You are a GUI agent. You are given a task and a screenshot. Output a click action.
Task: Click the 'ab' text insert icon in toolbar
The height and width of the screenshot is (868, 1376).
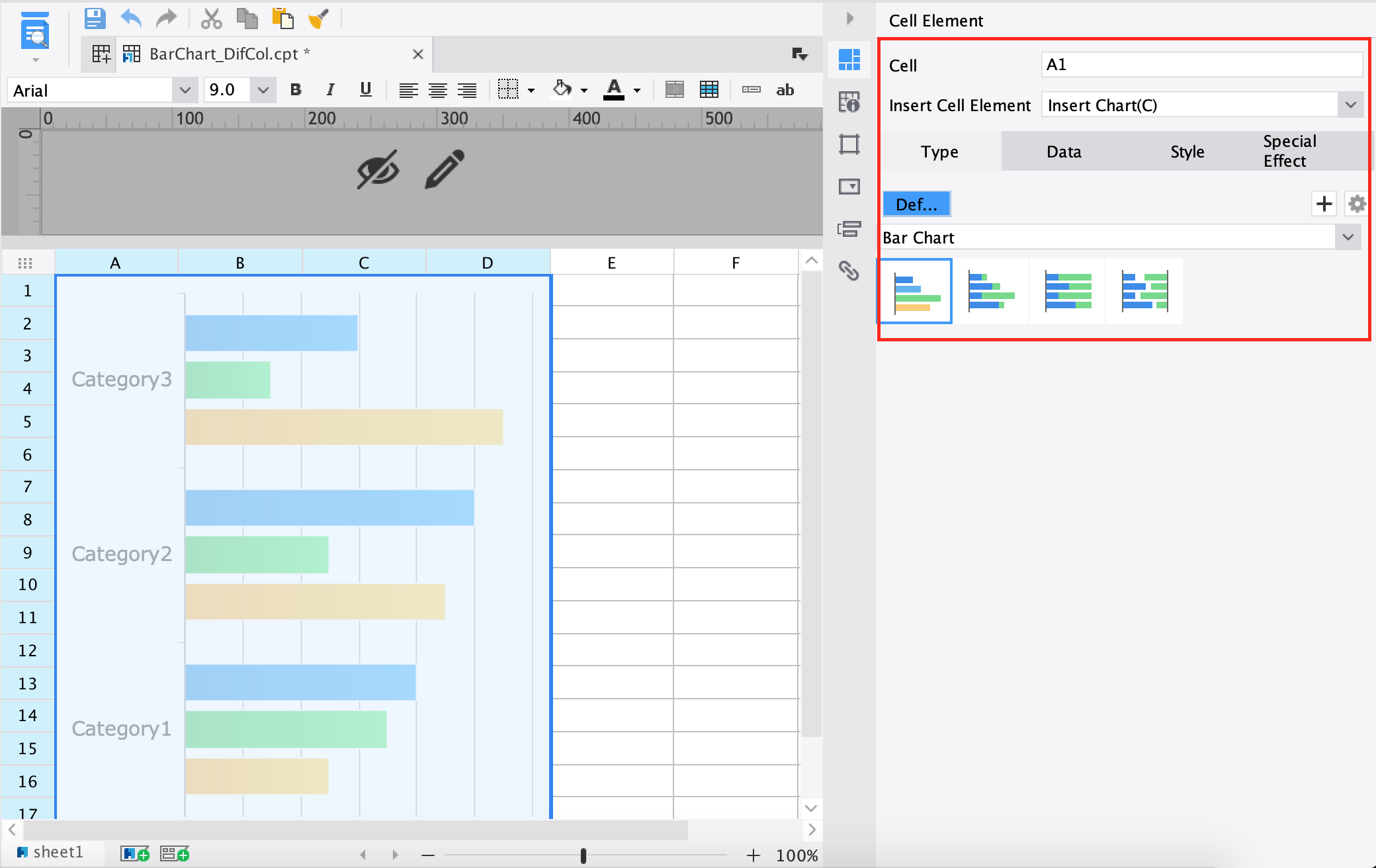785,90
